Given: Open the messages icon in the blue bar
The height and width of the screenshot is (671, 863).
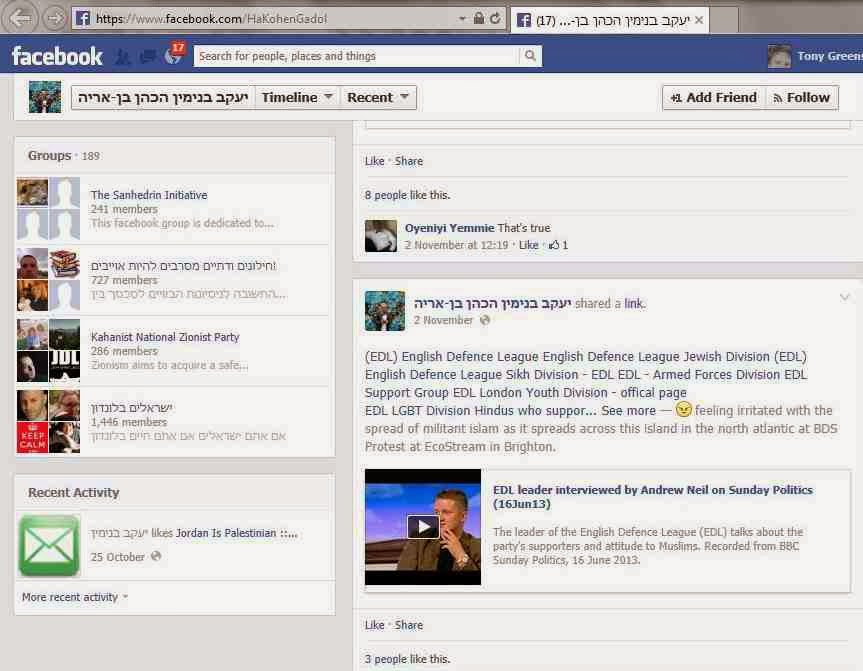Looking at the screenshot, I should tap(148, 56).
